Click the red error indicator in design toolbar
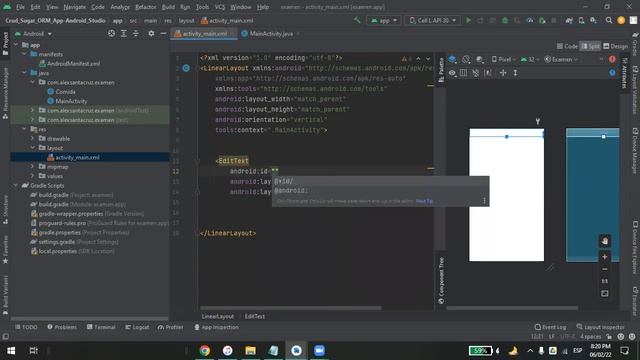Screen dimensions: 640x360 click(612, 60)
